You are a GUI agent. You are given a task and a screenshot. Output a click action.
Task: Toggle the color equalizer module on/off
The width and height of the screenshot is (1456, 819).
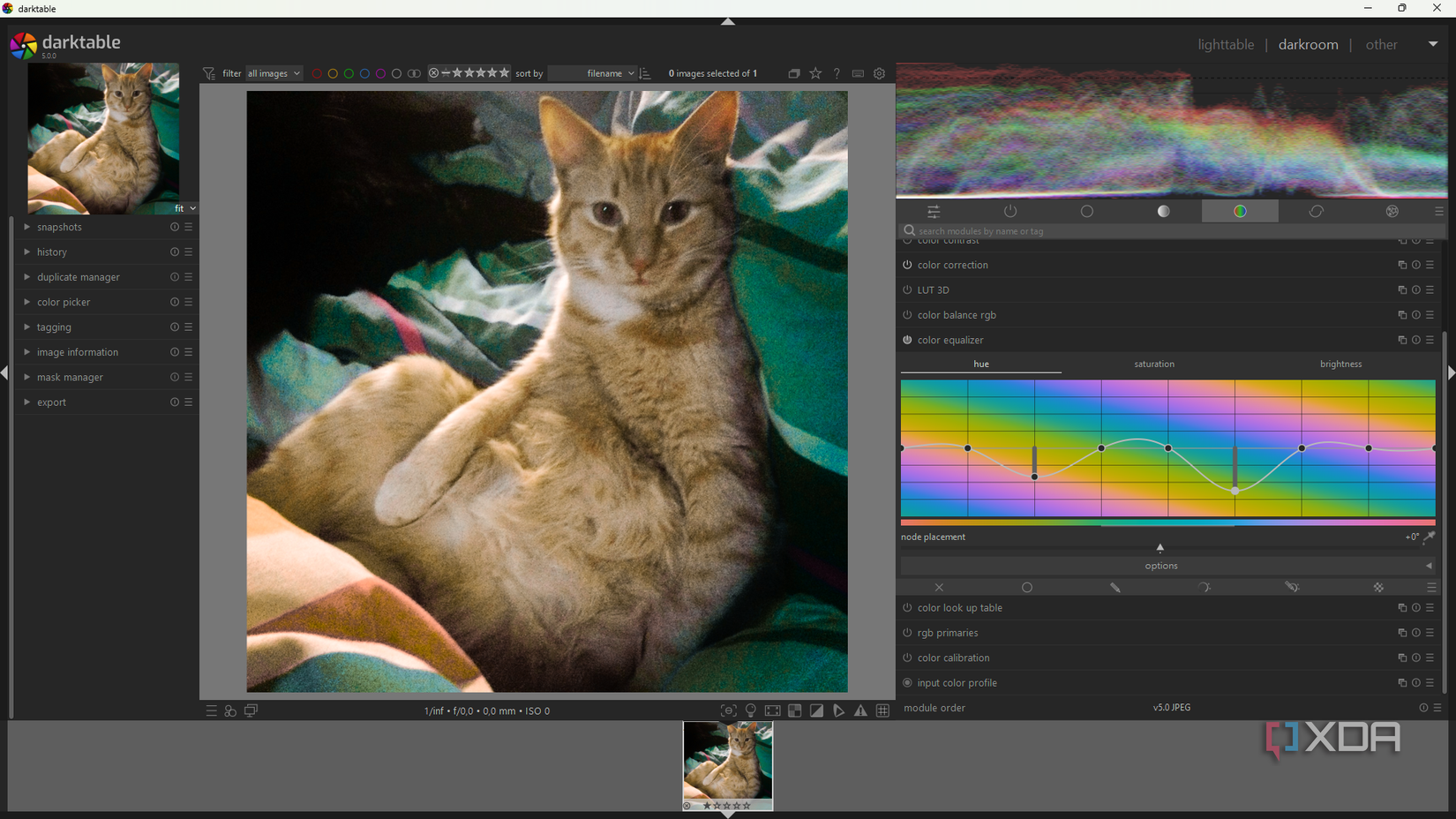point(907,341)
